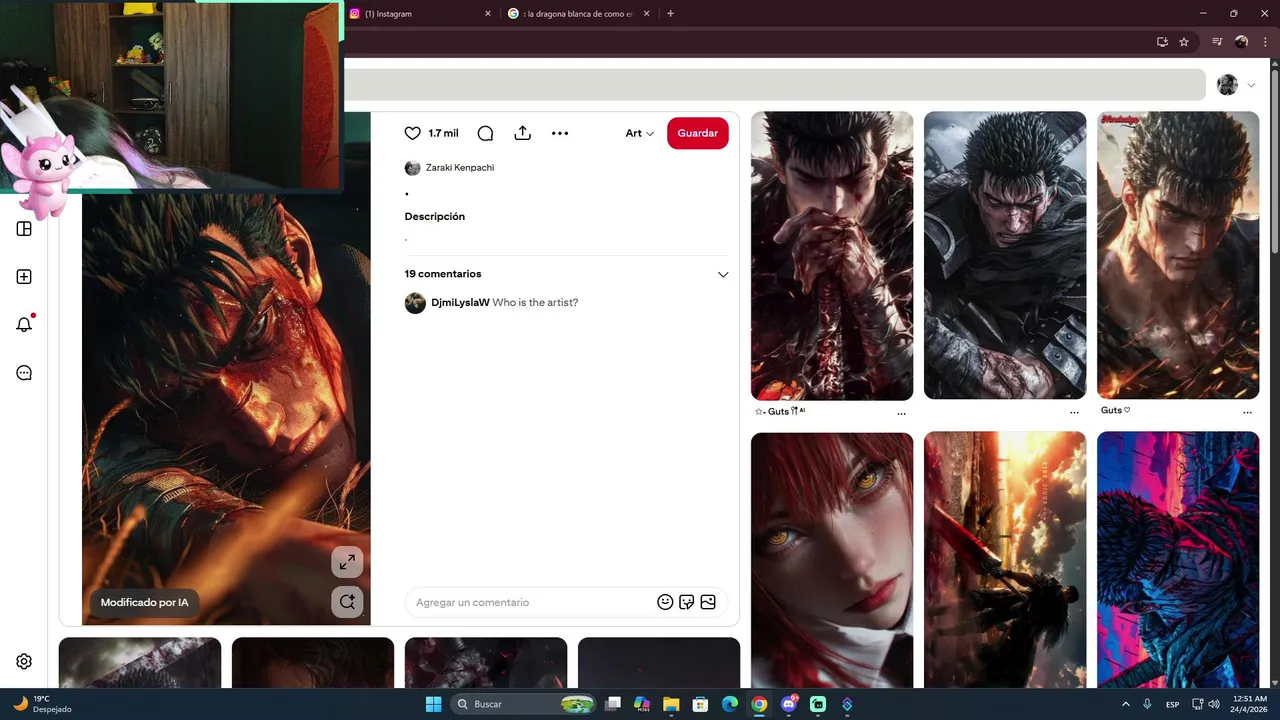Bookmark this page with star icon
1280x720 pixels.
click(1184, 42)
